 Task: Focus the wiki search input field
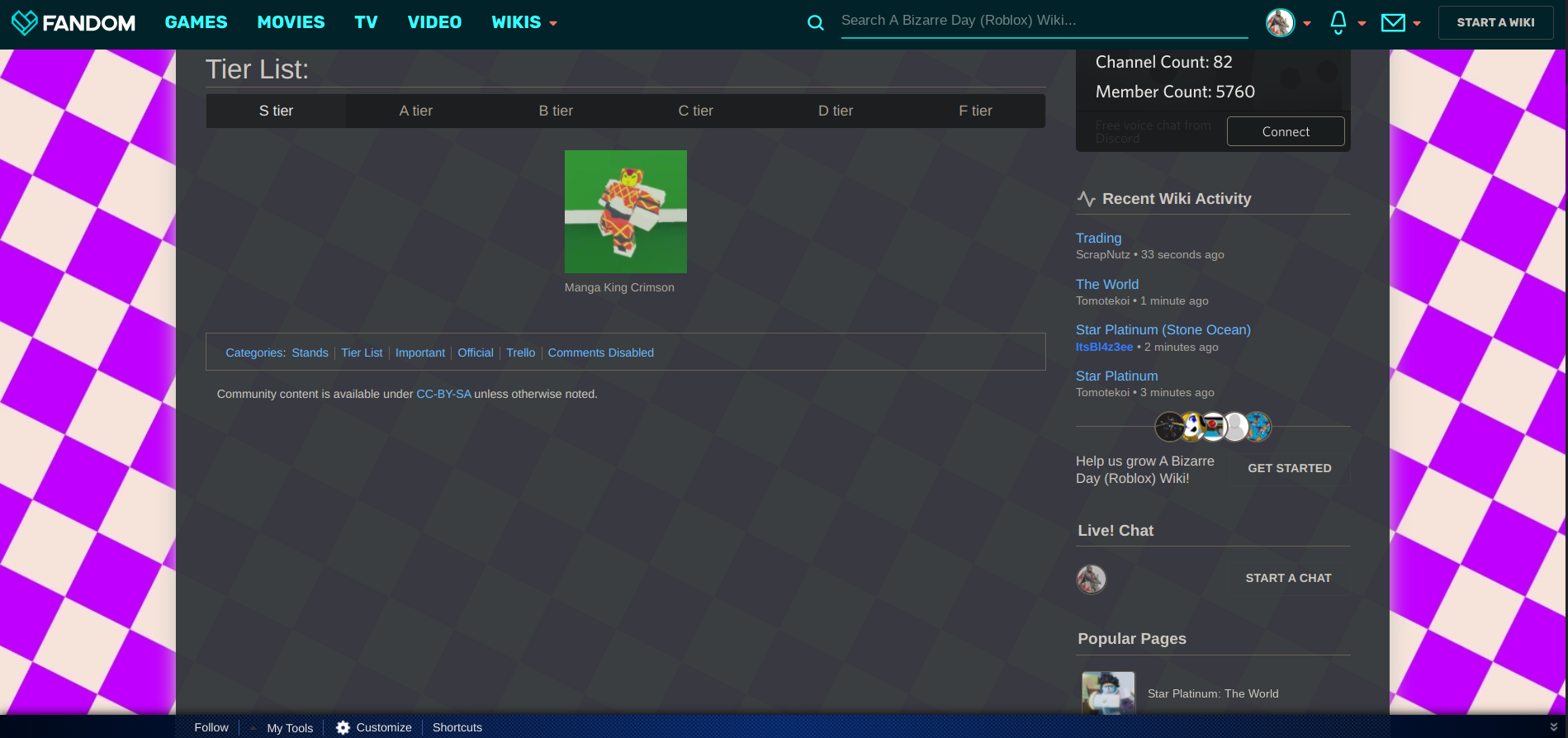coord(1045,21)
